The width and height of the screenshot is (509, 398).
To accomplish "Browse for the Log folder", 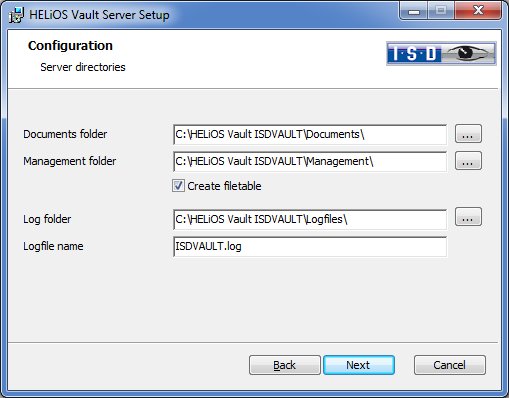I will (468, 217).
